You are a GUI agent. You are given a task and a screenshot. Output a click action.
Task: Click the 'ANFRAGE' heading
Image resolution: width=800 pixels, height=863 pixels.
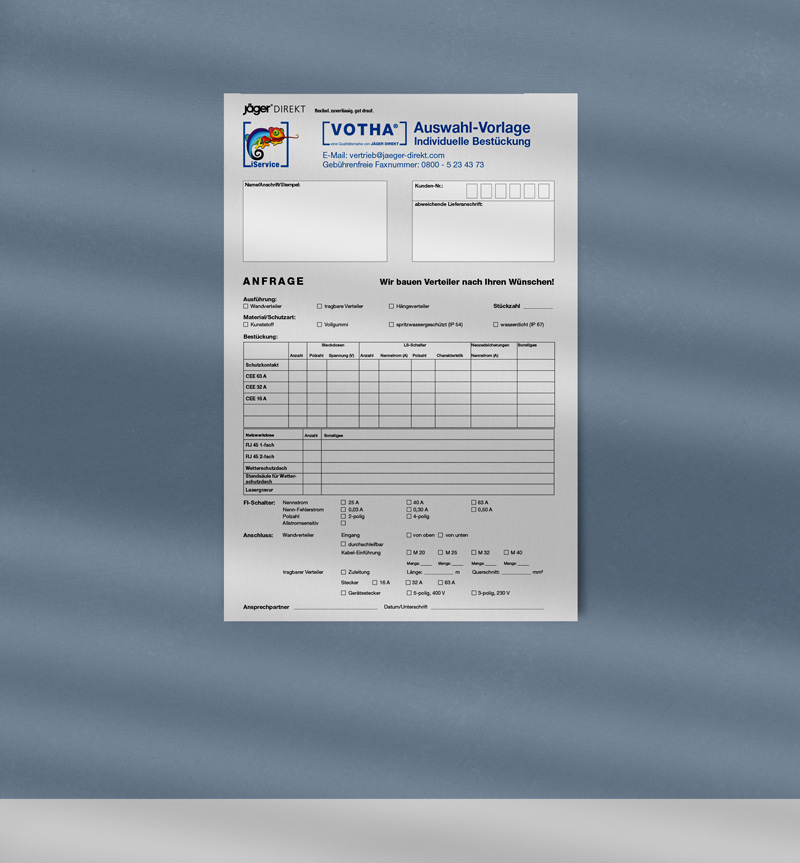(x=273, y=281)
